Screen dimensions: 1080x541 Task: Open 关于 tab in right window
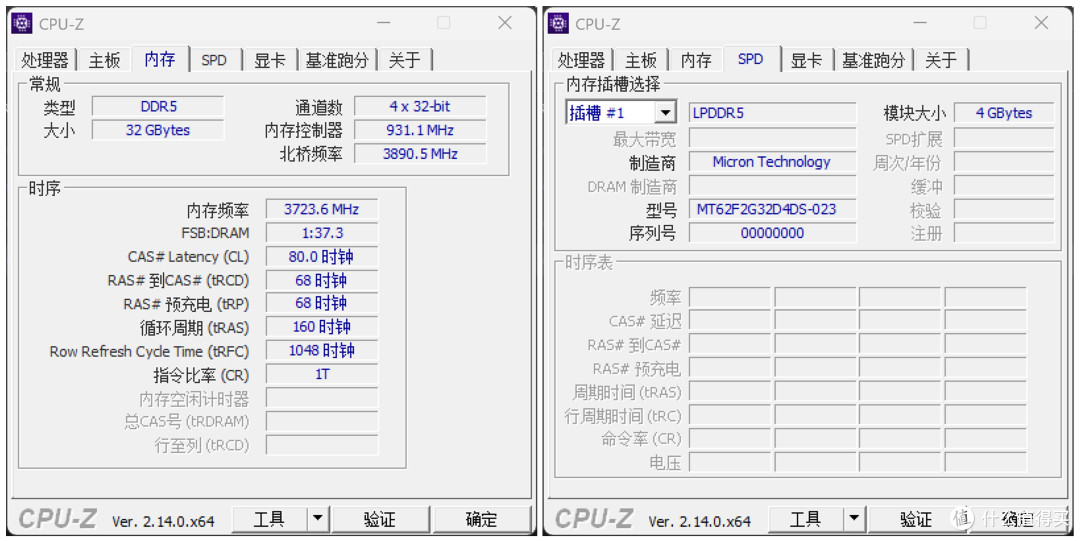click(x=941, y=60)
